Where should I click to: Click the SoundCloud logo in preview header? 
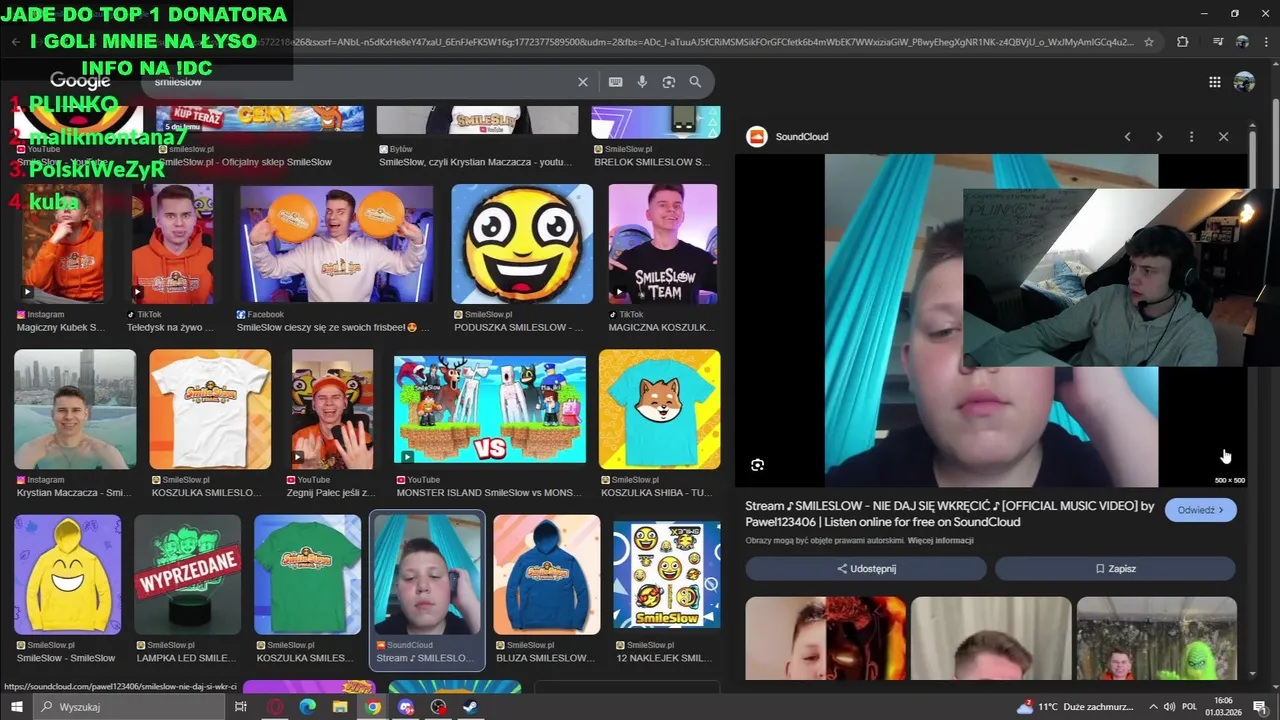click(x=757, y=137)
